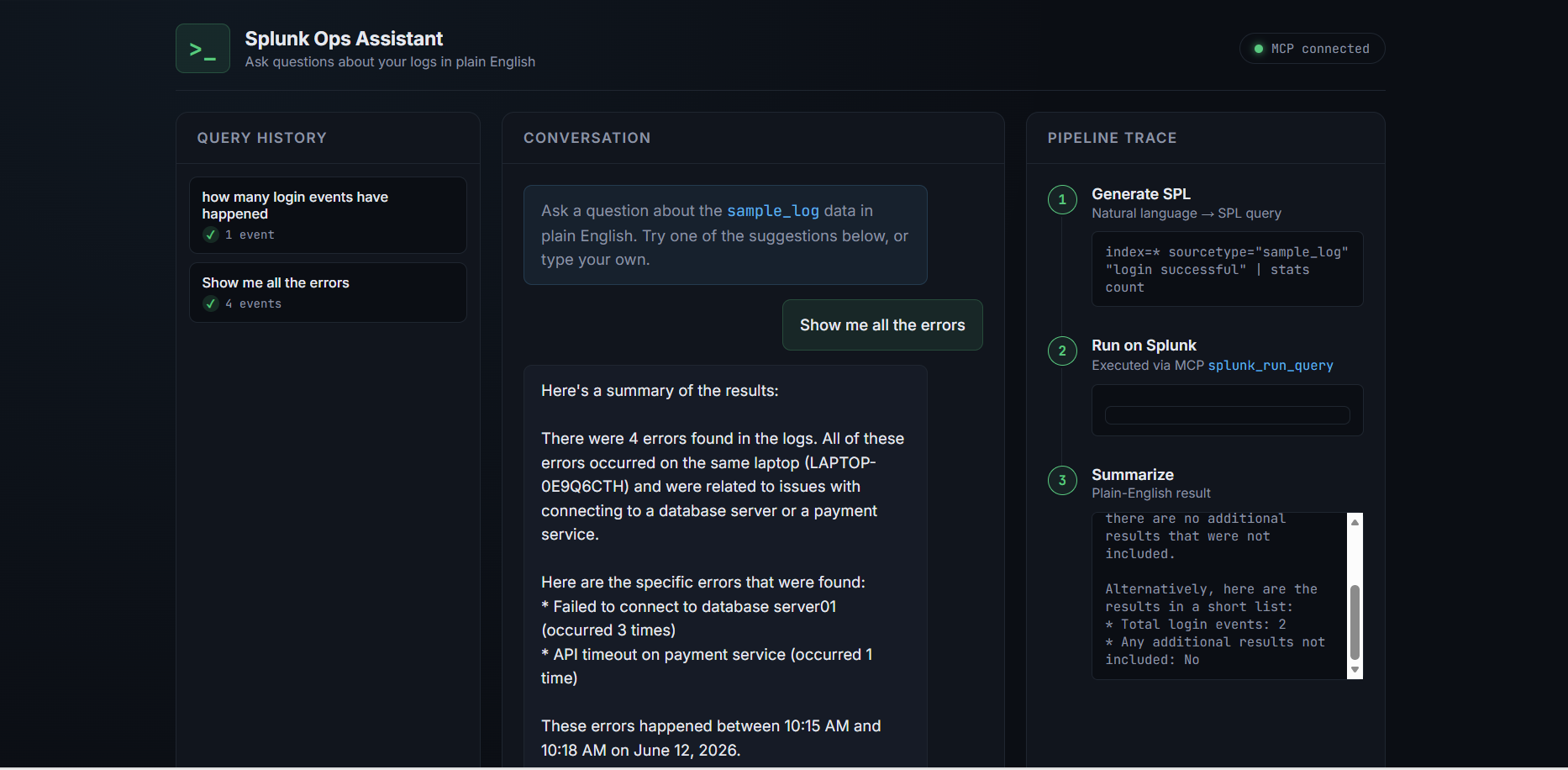Viewport: 1568px width, 770px height.
Task: Click the 'Total login events: 2' line
Action: point(1195,625)
